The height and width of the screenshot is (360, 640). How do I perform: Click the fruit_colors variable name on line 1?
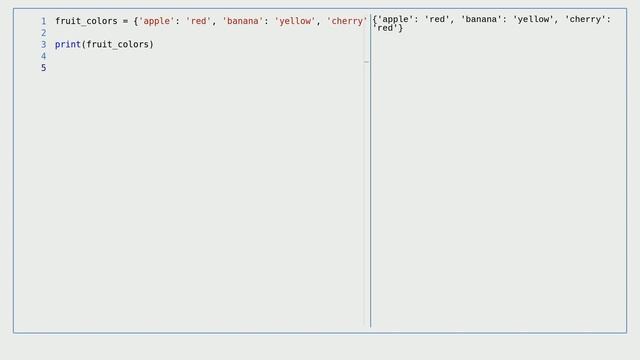pos(86,21)
